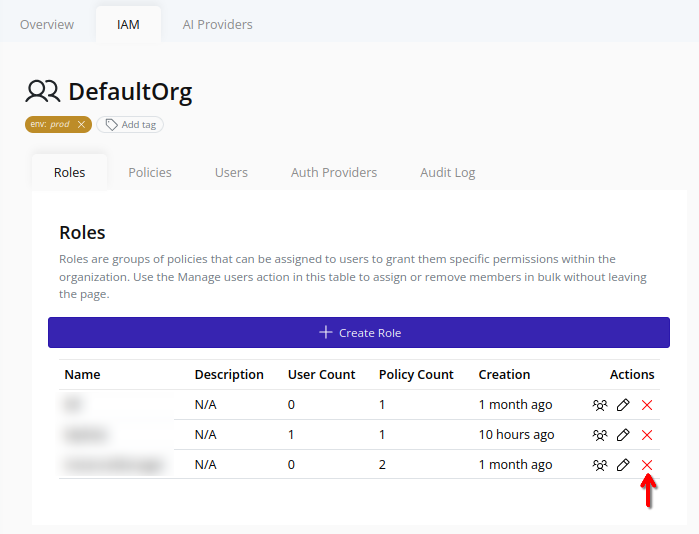Edit the first role with pencil icon
699x534 pixels.
click(x=623, y=405)
